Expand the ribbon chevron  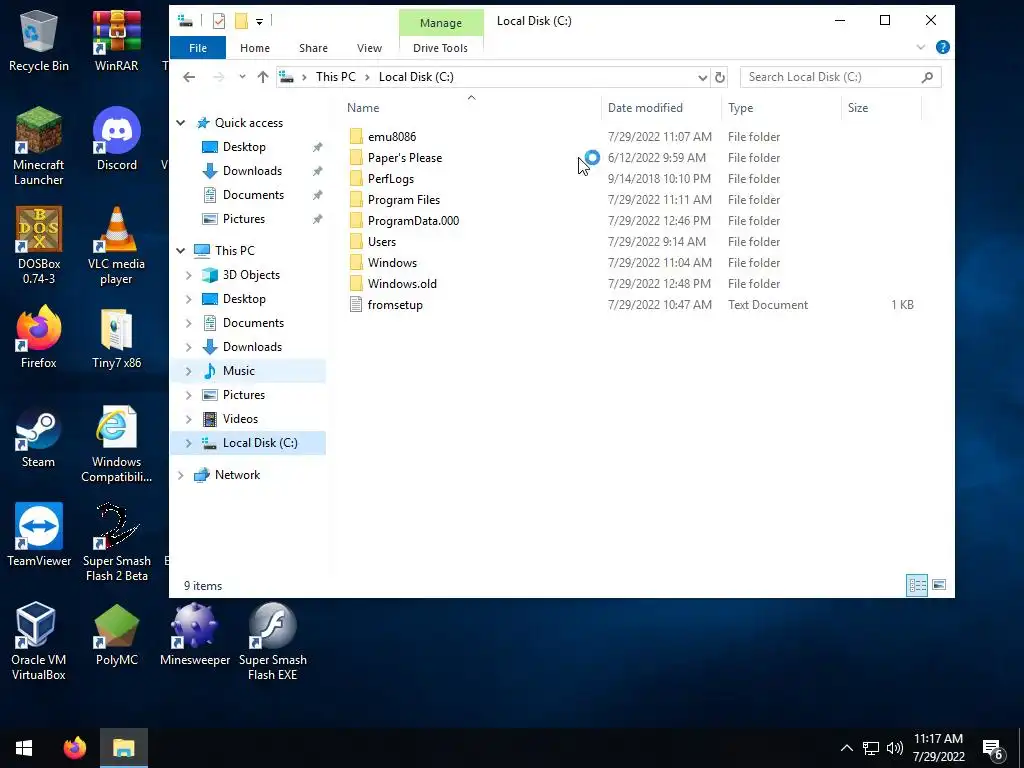(921, 47)
